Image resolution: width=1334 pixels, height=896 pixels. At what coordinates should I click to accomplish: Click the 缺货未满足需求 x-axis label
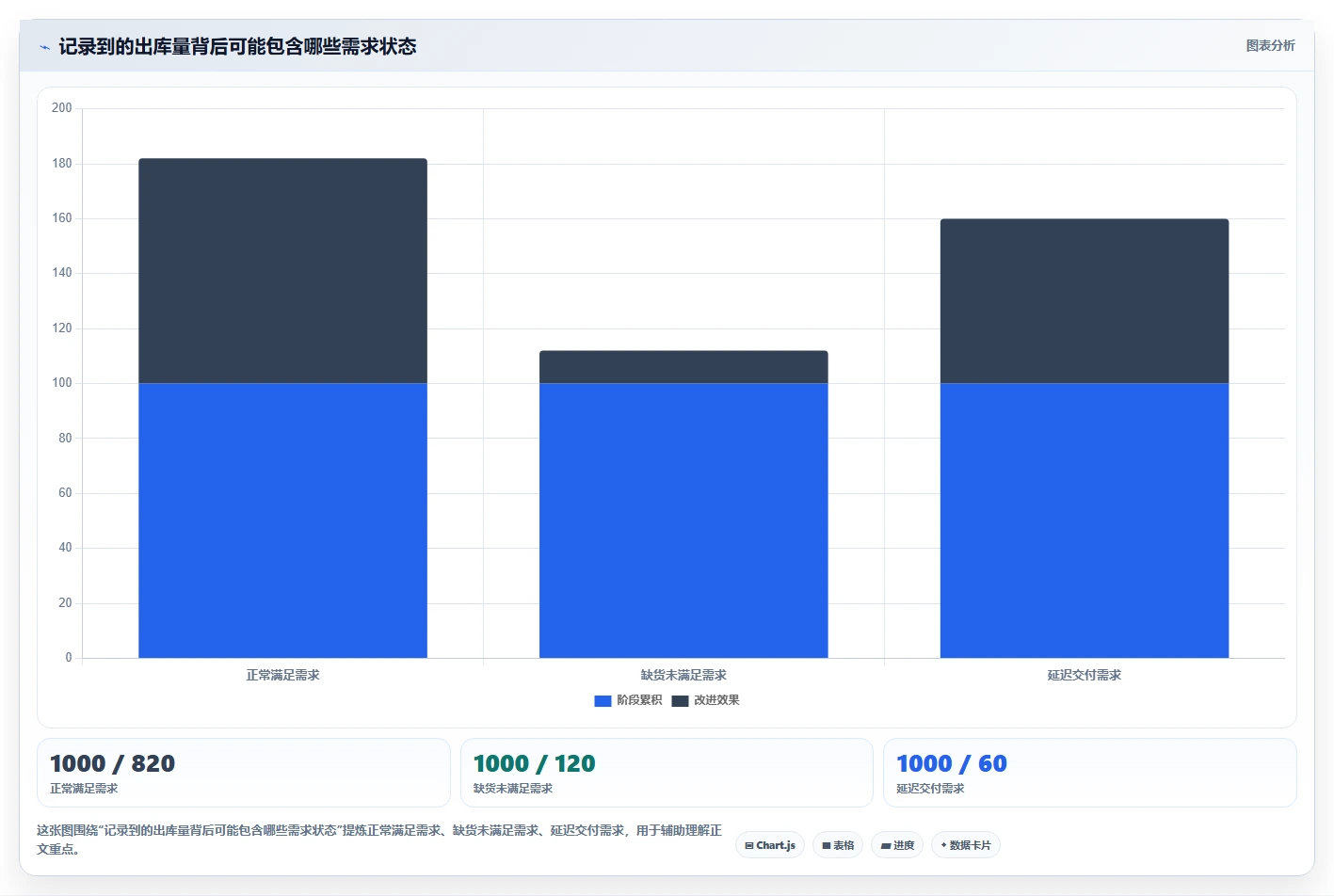pyautogui.click(x=683, y=675)
